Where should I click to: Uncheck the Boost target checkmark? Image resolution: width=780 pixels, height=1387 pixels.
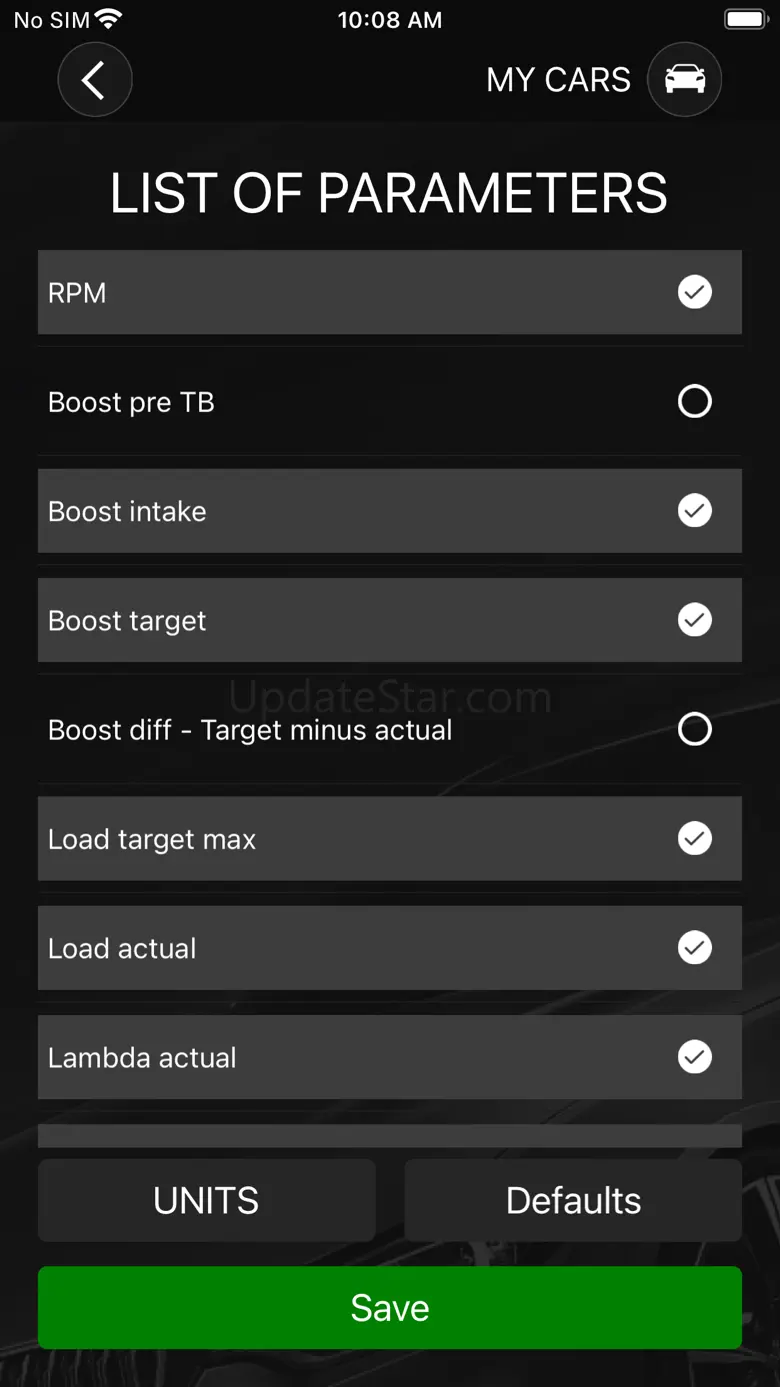[694, 620]
